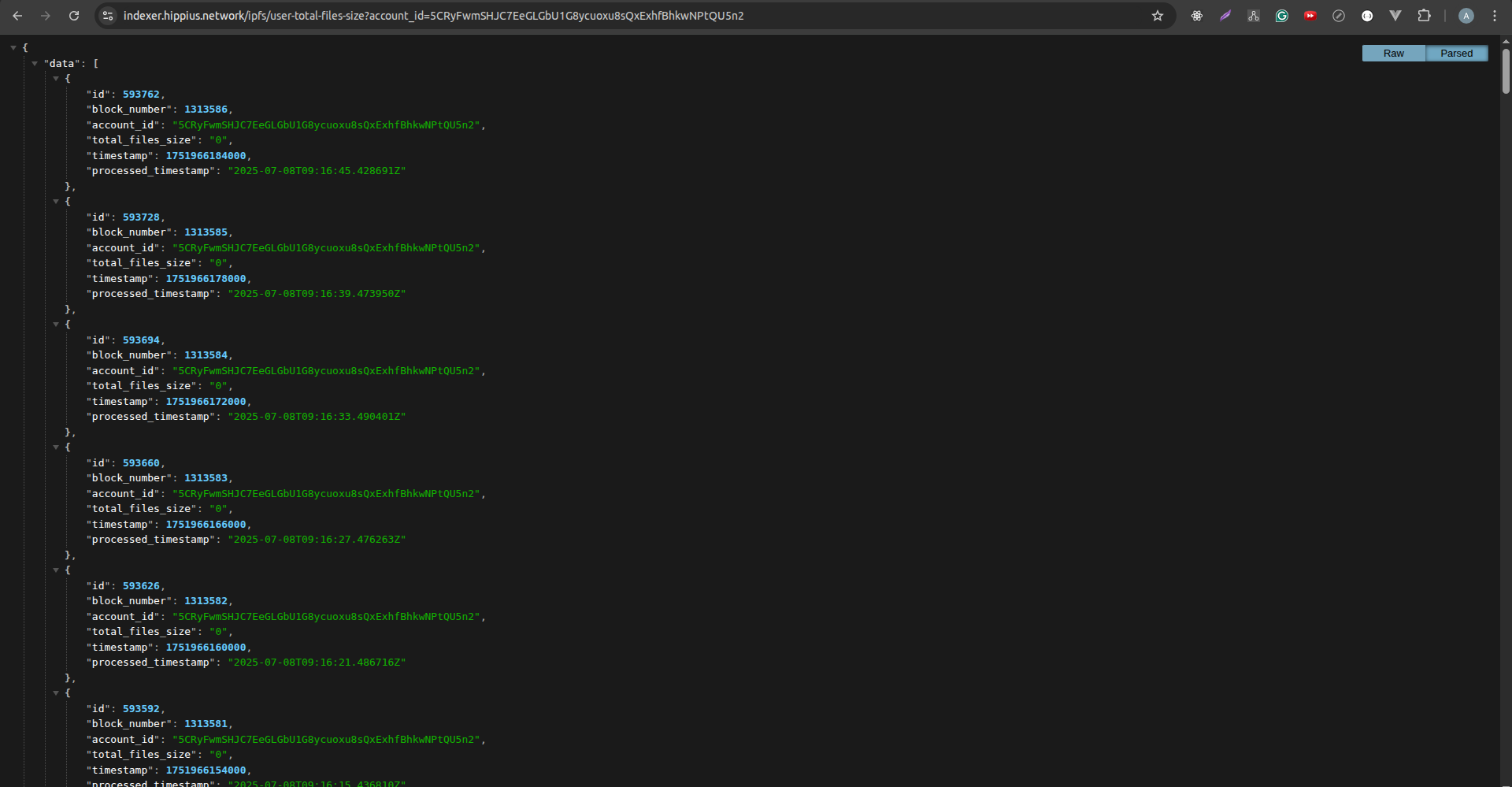Select block_number value 1313581
1512x787 pixels.
click(206, 724)
